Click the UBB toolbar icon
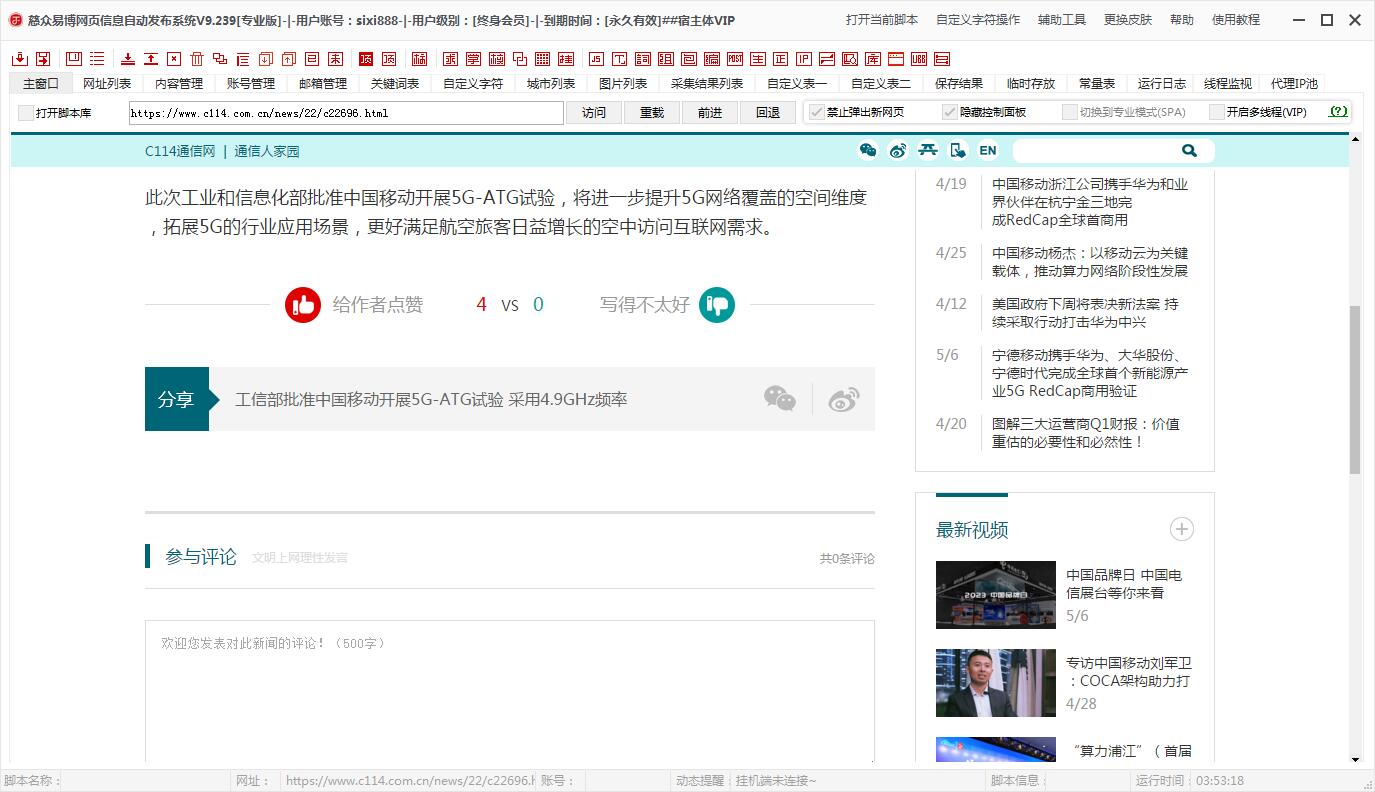This screenshot has height=792, width=1375. (918, 59)
